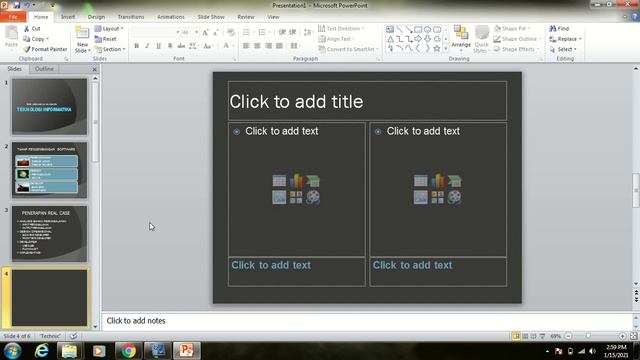Click Increase Font Size button
Image resolution: width=640 pixels, height=360 pixels.
tap(205, 32)
